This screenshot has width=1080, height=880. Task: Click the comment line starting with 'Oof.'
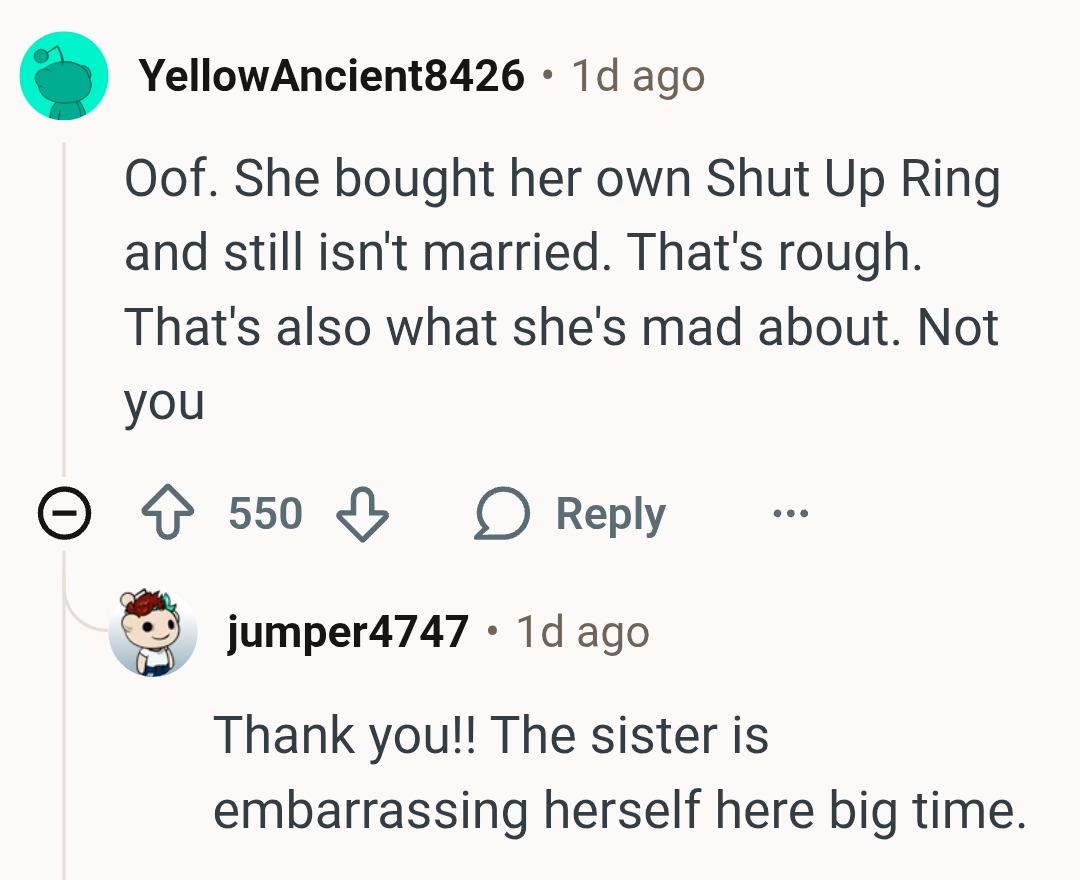tap(560, 180)
